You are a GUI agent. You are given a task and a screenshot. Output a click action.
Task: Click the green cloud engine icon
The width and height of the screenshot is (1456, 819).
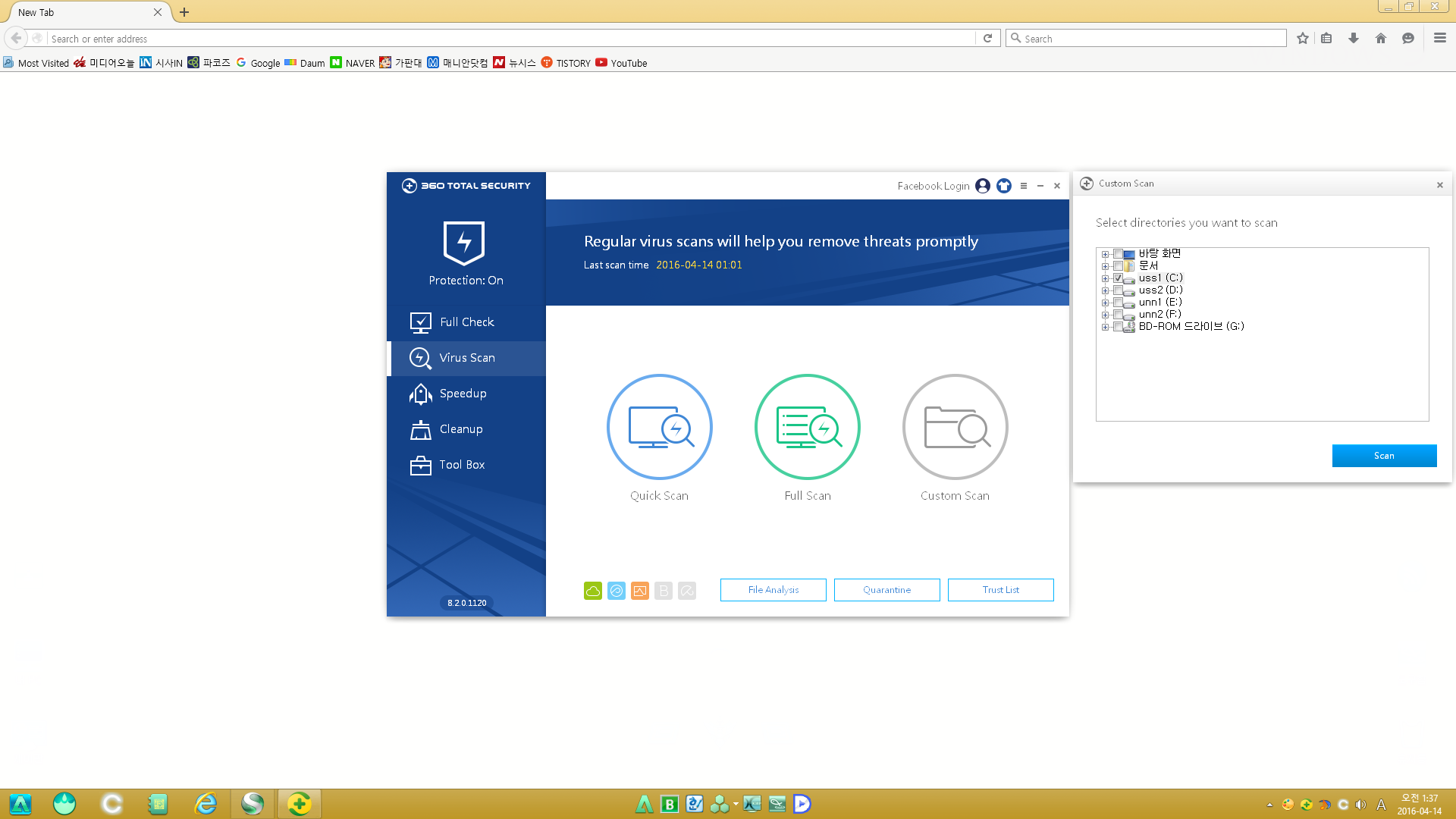tap(593, 591)
